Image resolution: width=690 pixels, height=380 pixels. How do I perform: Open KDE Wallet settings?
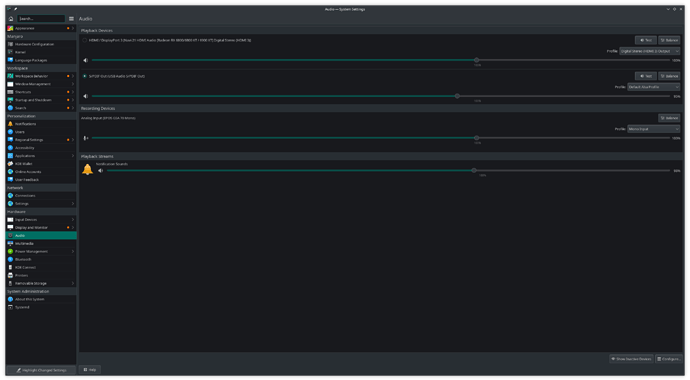point(41,164)
